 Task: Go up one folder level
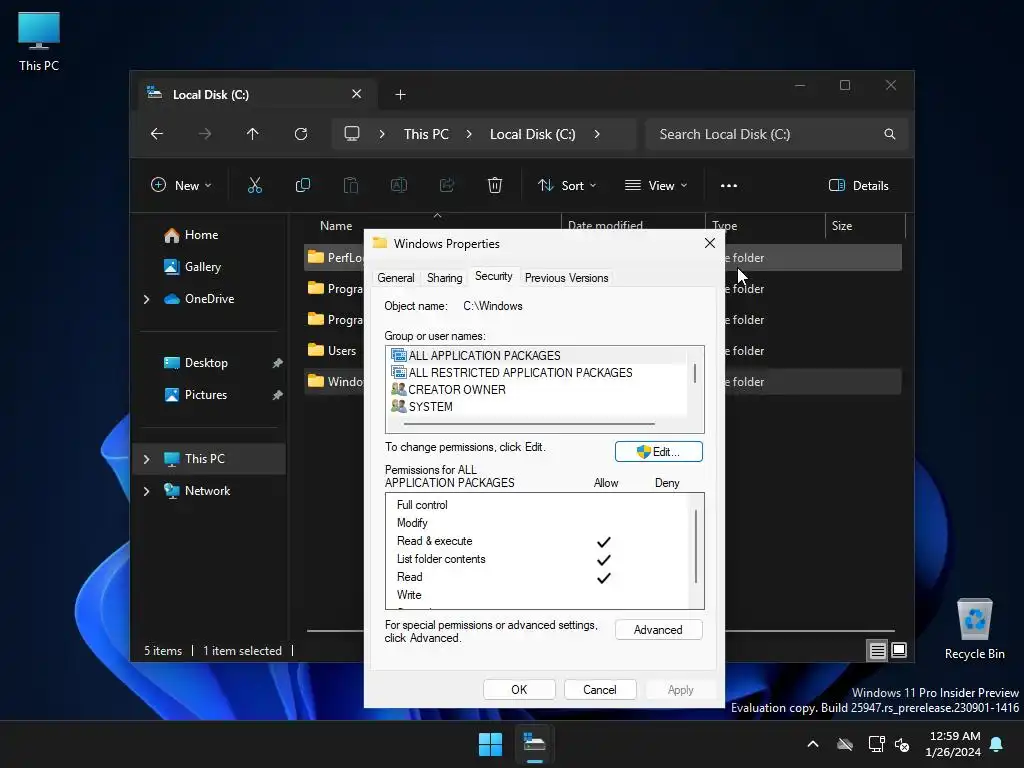pos(253,134)
